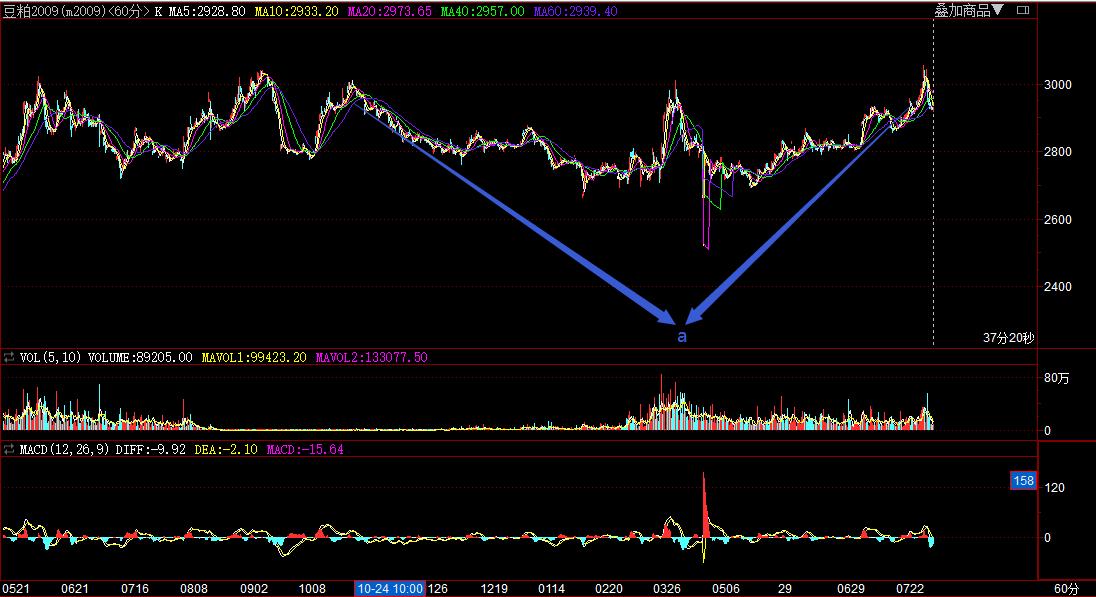Click the 120 MACD axis label
This screenshot has height=597, width=1096.
tap(1054, 487)
